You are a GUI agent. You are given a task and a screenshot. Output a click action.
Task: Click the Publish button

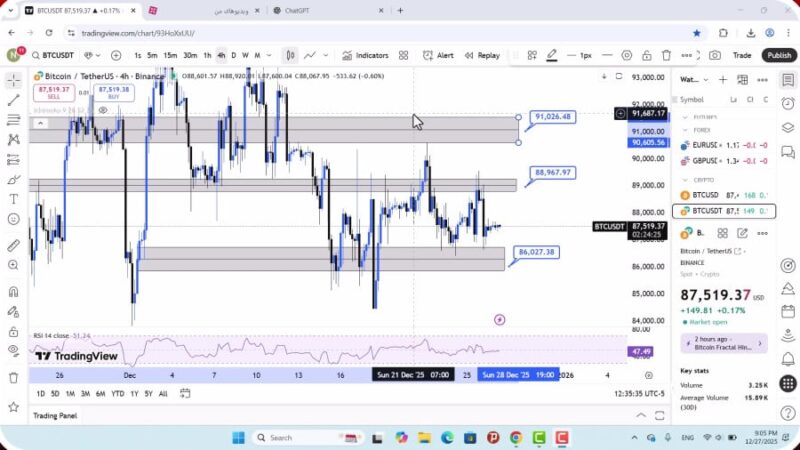pyautogui.click(x=778, y=56)
